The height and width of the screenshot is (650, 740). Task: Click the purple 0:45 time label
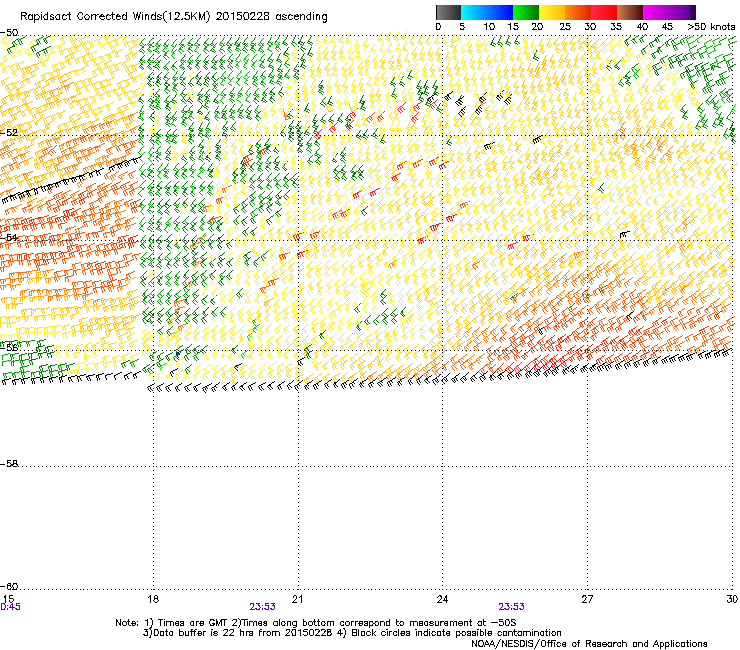point(10,607)
